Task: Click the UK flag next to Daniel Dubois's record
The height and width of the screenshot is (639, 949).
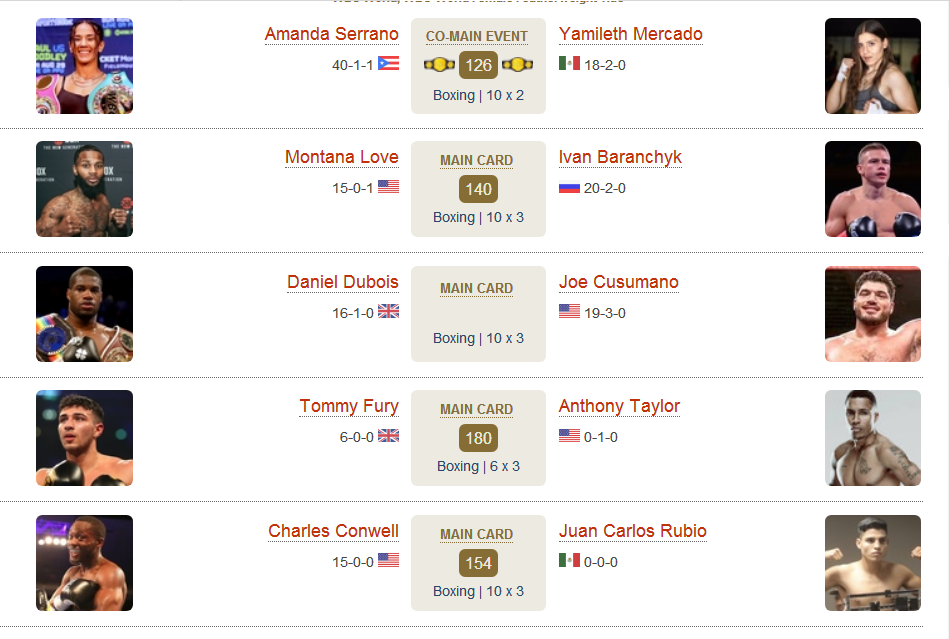Action: coord(389,311)
